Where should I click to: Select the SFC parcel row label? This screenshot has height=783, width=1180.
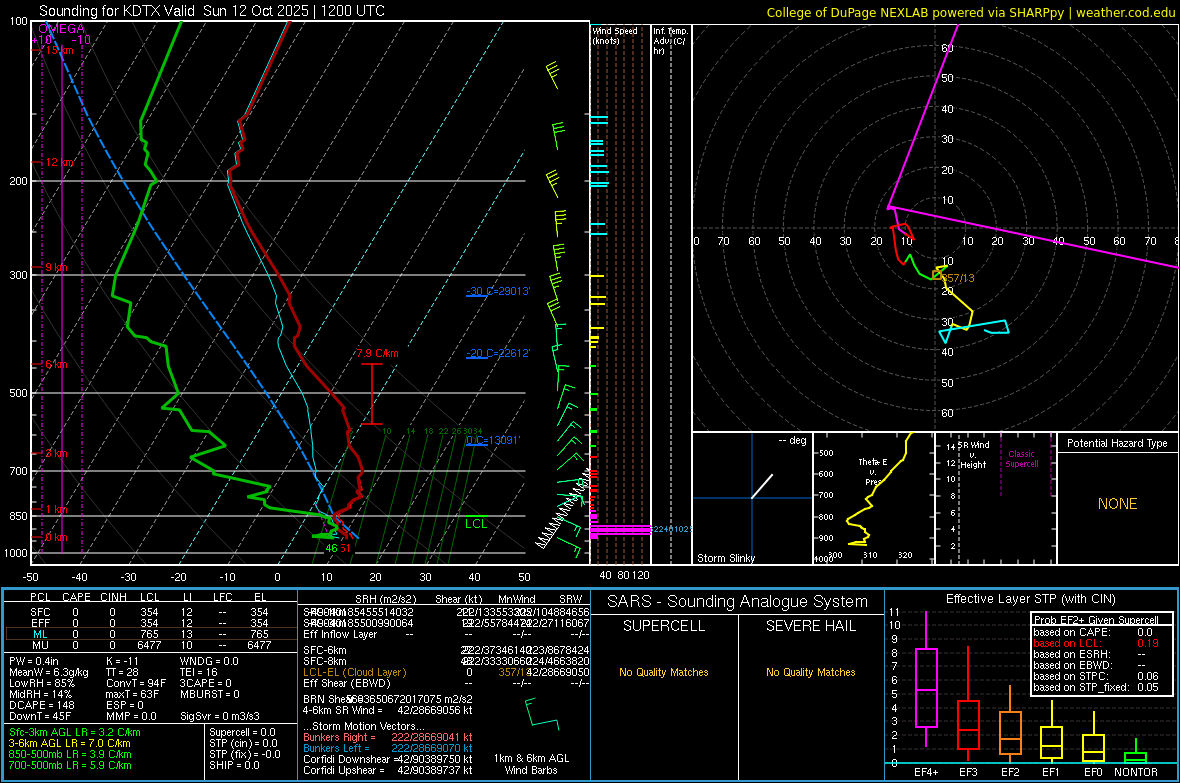coord(40,612)
